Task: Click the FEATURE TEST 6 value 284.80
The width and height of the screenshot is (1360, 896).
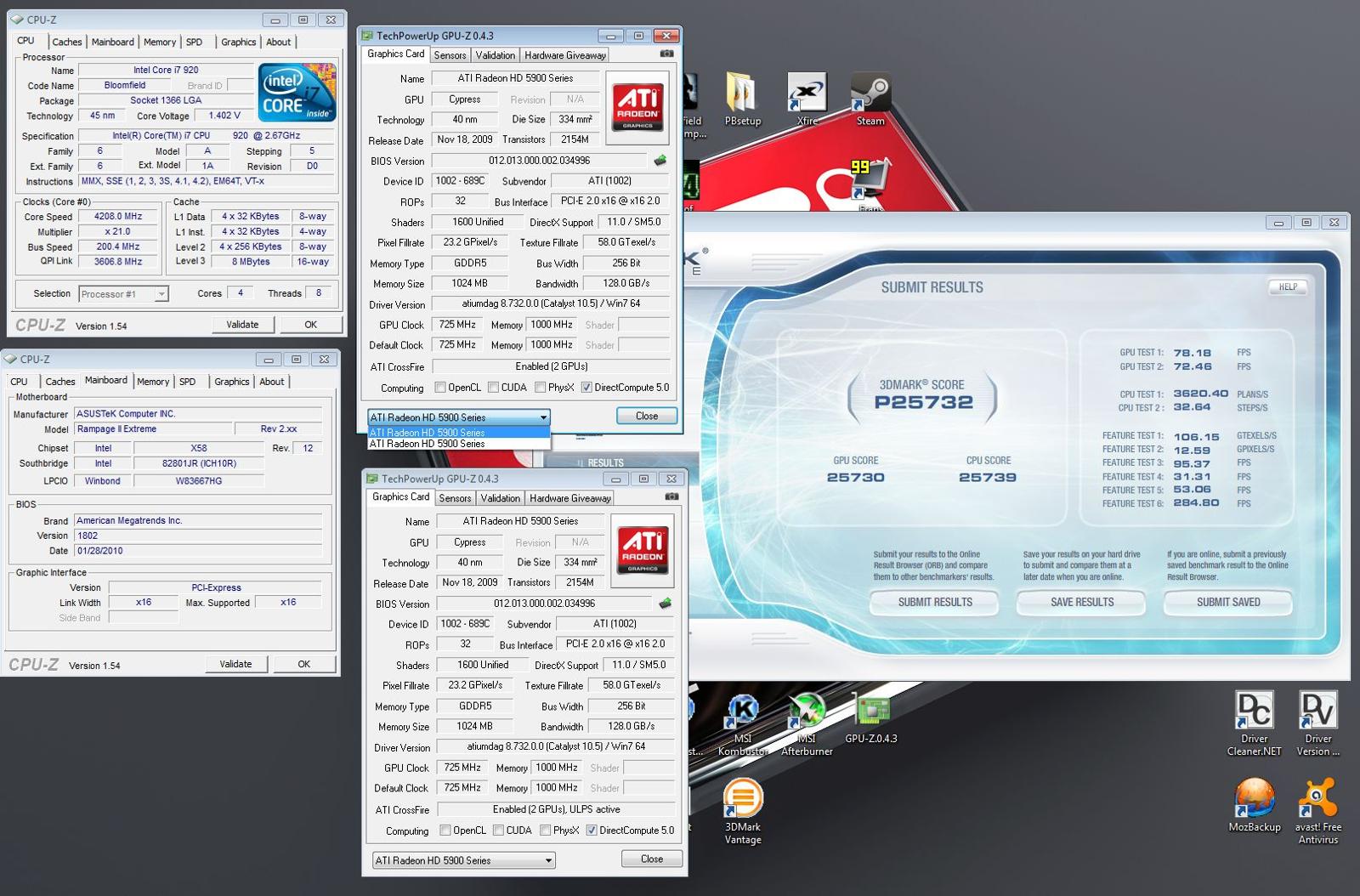Action: [x=1196, y=503]
